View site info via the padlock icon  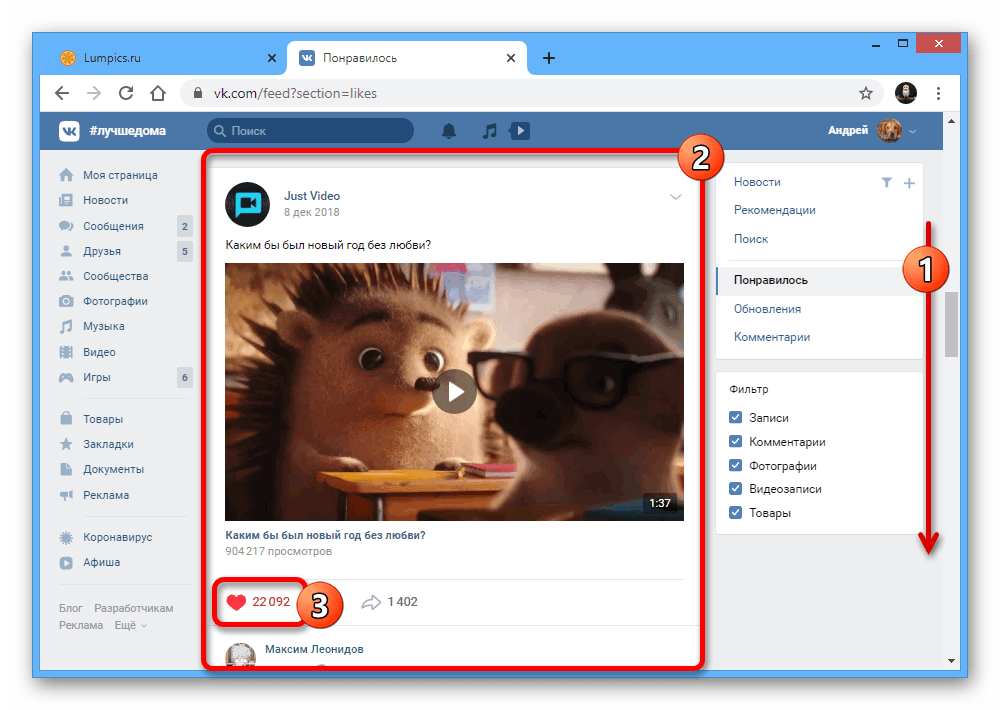point(198,93)
